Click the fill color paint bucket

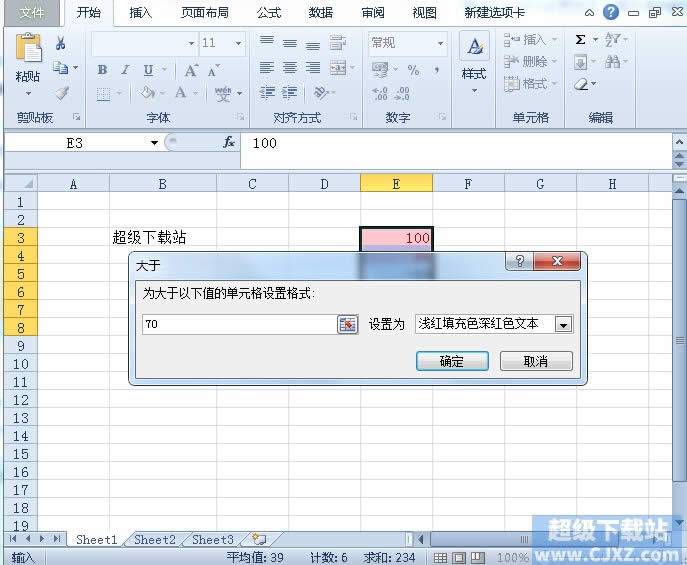[148, 93]
